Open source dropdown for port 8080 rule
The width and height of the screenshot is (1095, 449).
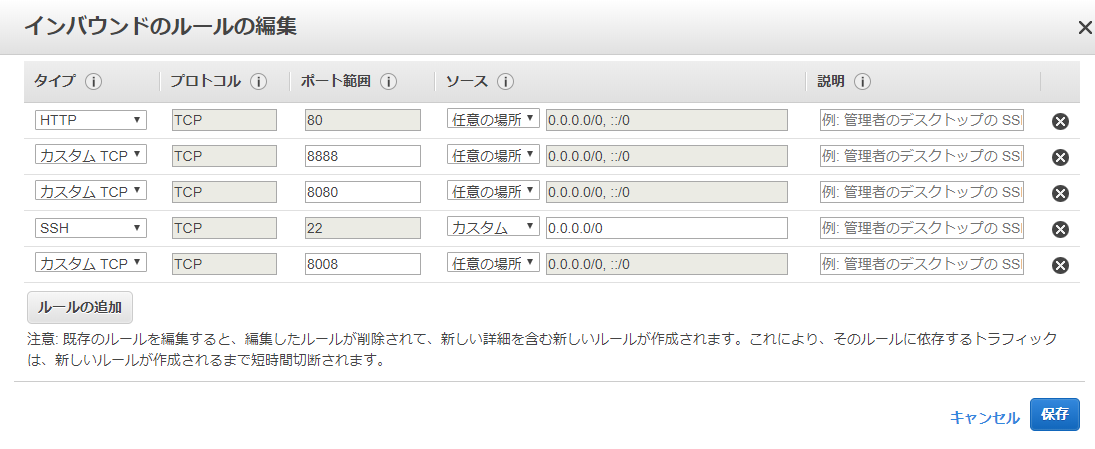pos(494,191)
